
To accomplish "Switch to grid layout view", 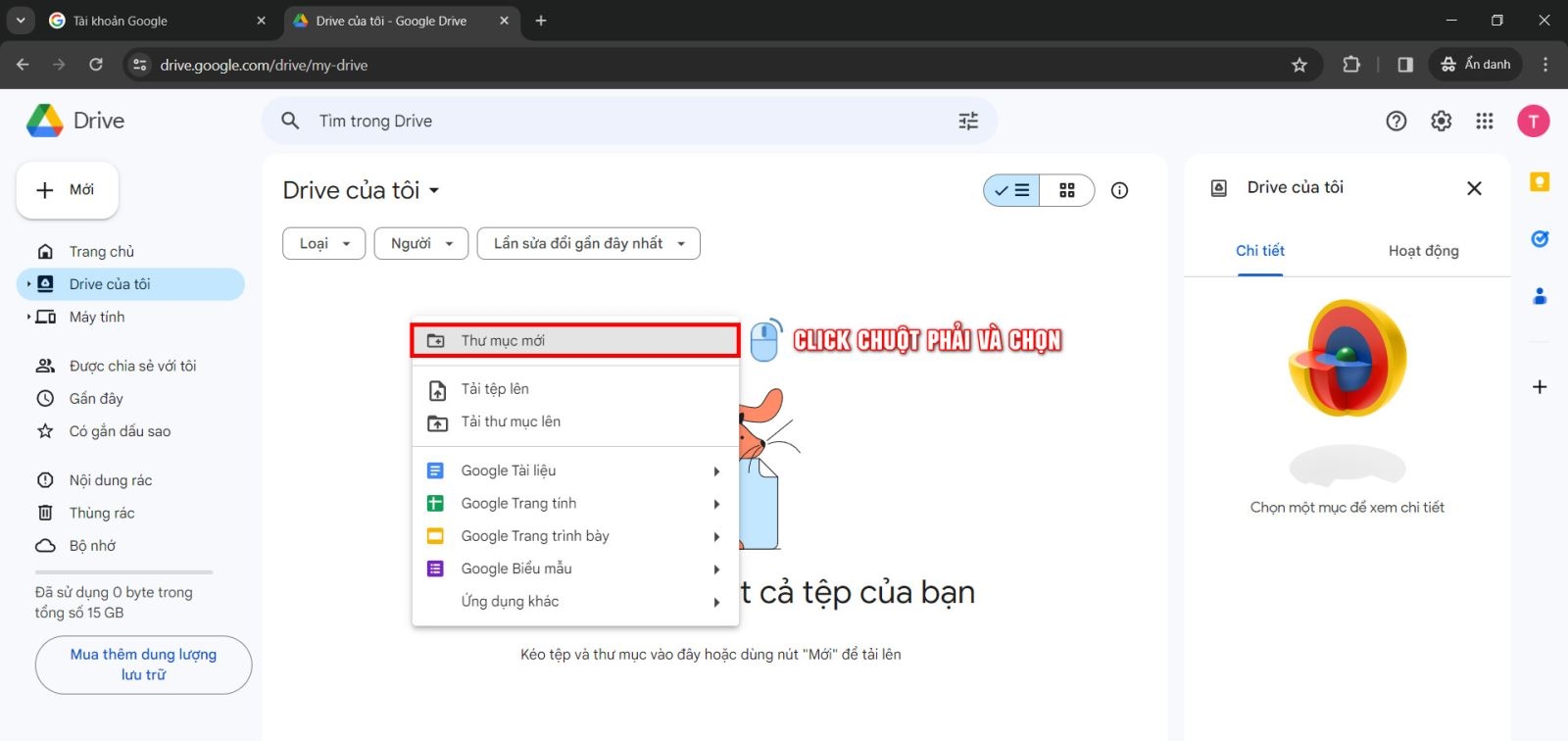I will (x=1067, y=190).
